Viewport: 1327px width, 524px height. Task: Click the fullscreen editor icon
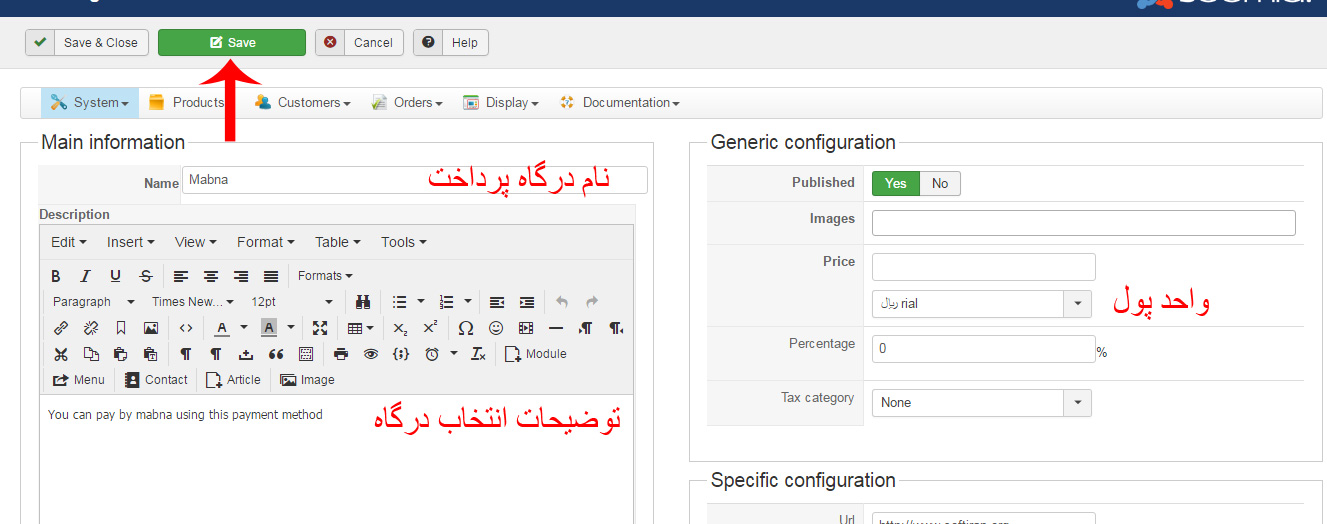(320, 328)
